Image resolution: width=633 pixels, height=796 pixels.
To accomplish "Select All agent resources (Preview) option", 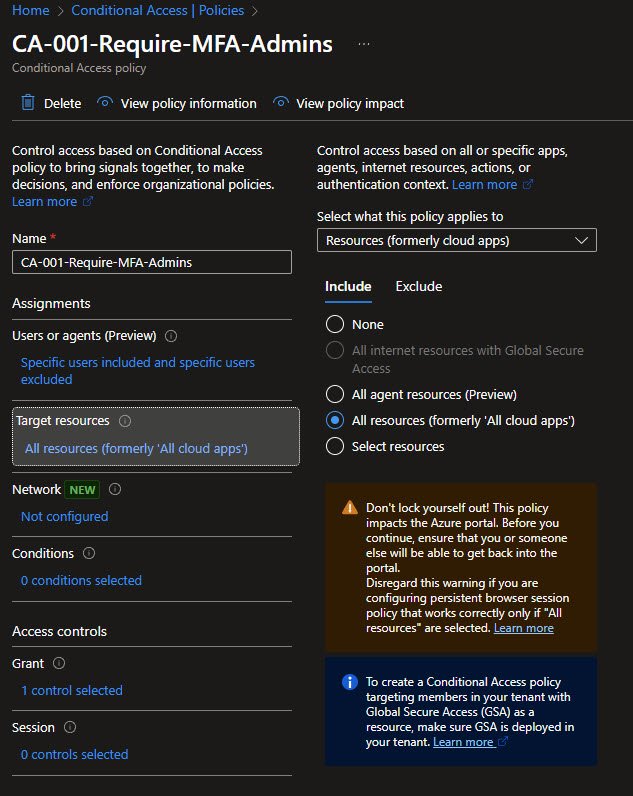I will (335, 394).
